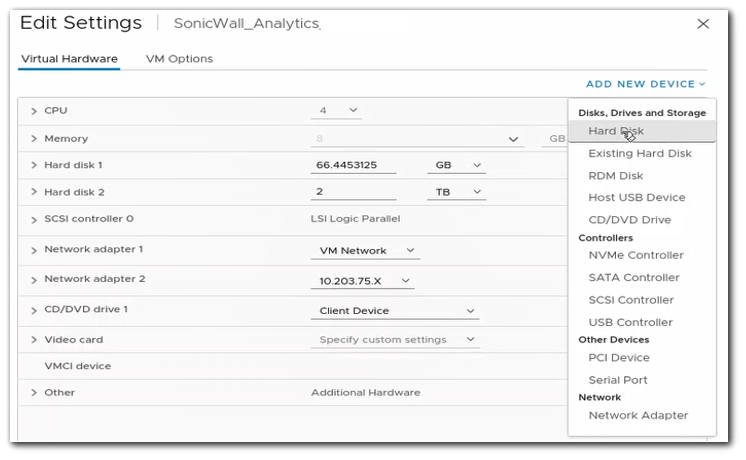Viewport: 746px width, 460px height.
Task: Expand the Memory settings row
Action: coord(33,139)
